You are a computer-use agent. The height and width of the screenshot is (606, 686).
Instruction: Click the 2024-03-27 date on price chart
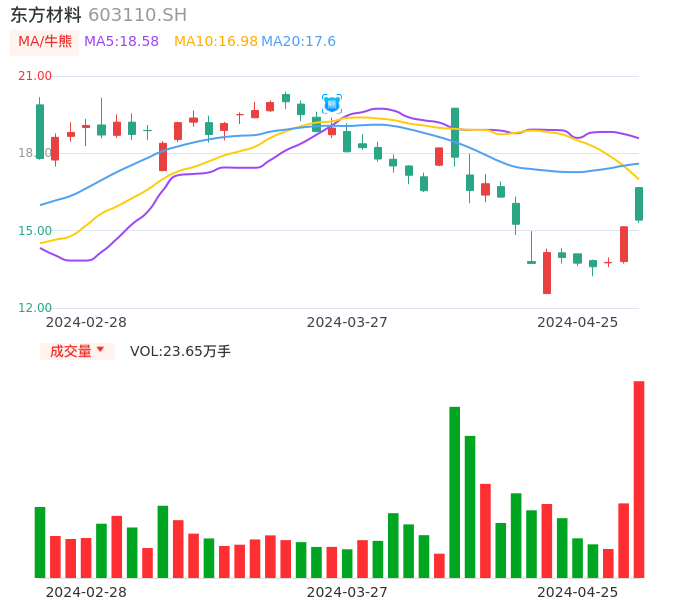(x=347, y=322)
